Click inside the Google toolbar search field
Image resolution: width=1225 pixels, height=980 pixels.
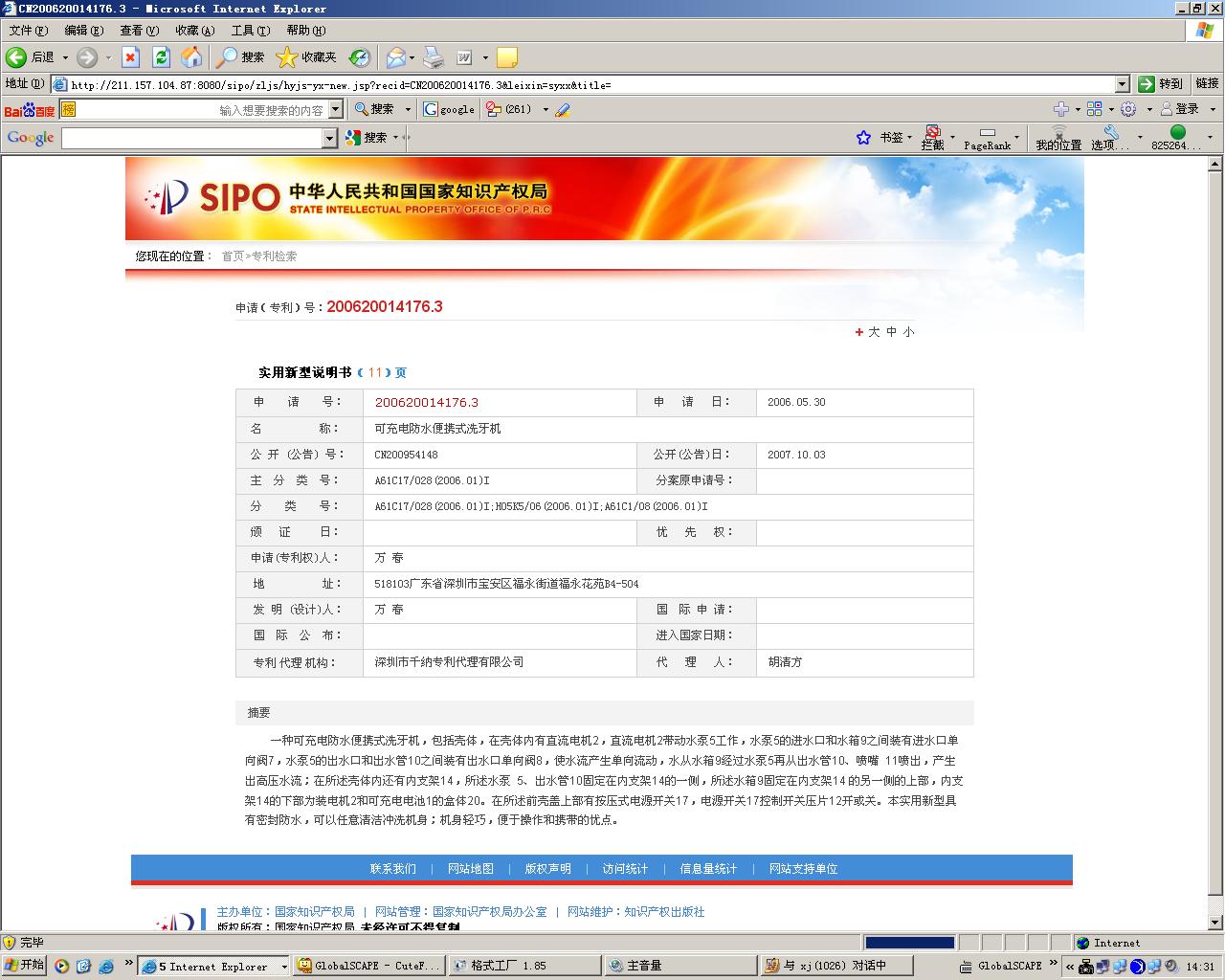[x=191, y=139]
